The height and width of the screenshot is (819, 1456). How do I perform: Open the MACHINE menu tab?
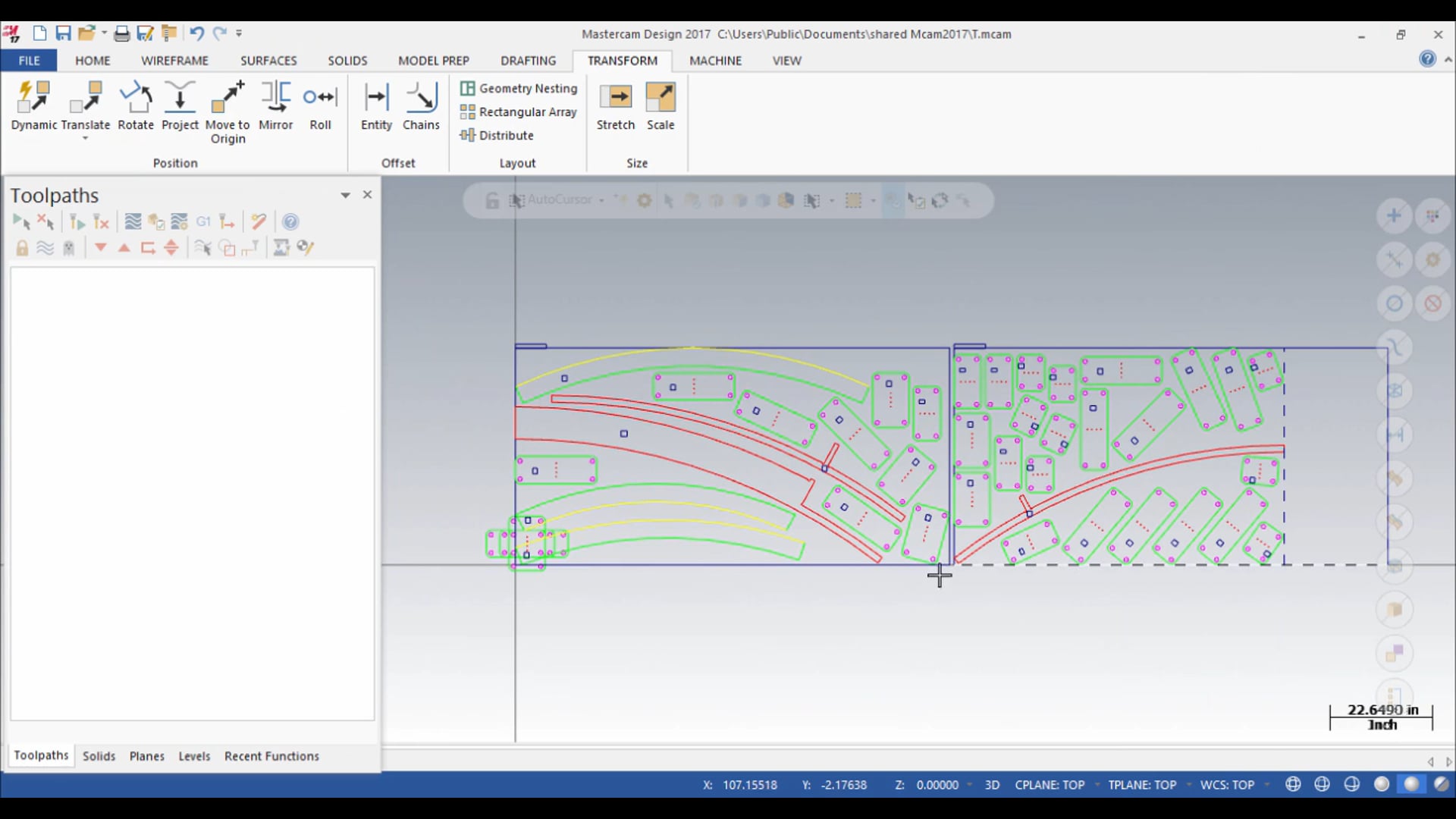pyautogui.click(x=714, y=60)
